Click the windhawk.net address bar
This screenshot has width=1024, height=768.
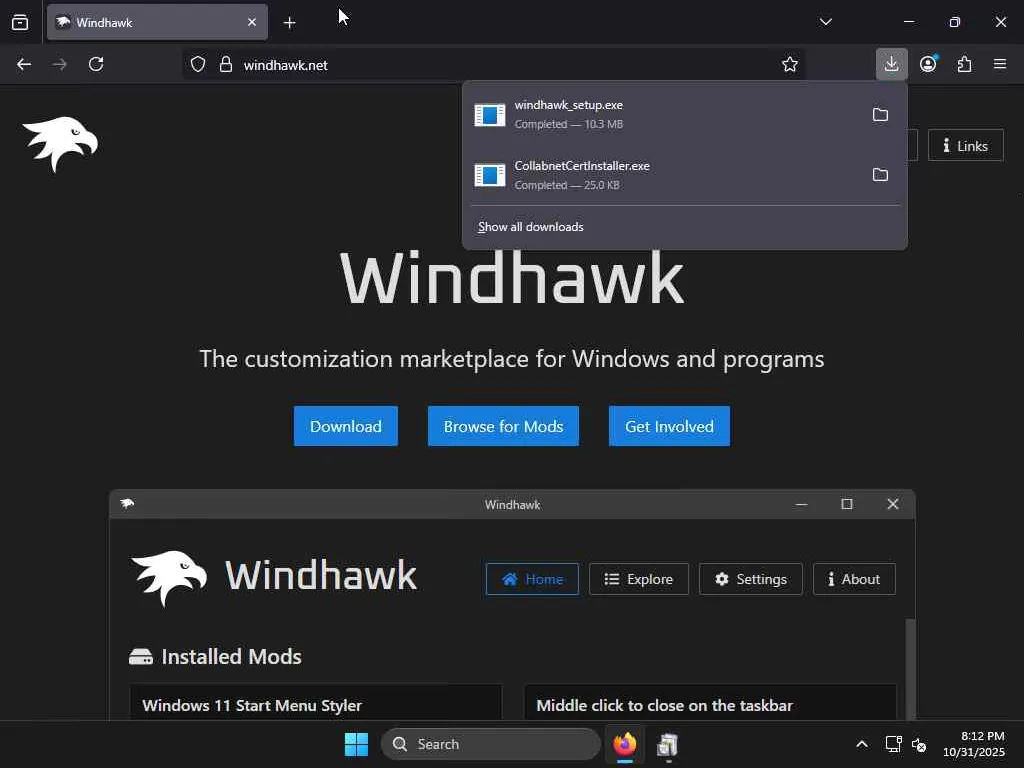pos(493,64)
